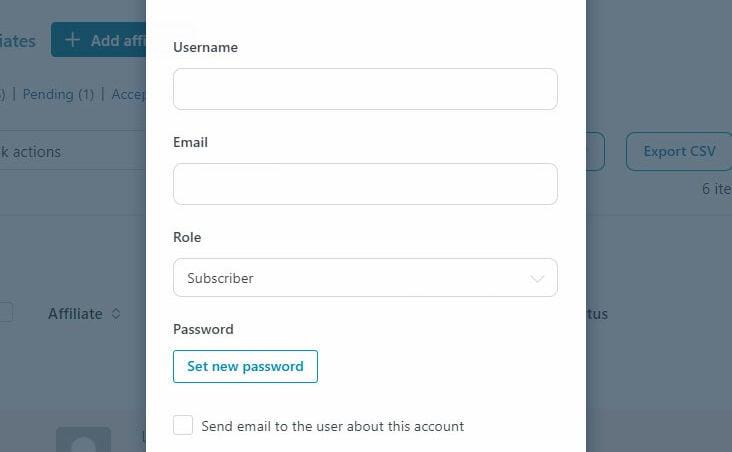Click the Password field label
This screenshot has height=452, width=732.
click(x=203, y=329)
